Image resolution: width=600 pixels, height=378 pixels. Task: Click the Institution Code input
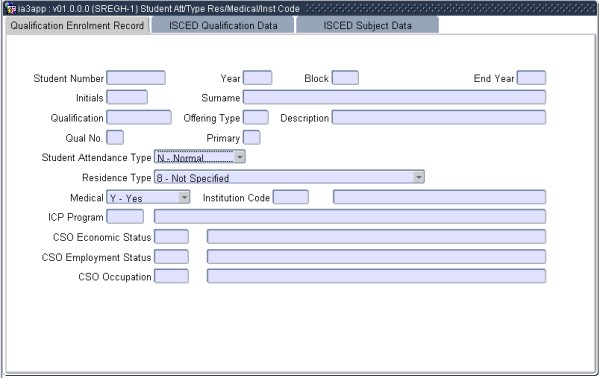pyautogui.click(x=291, y=197)
